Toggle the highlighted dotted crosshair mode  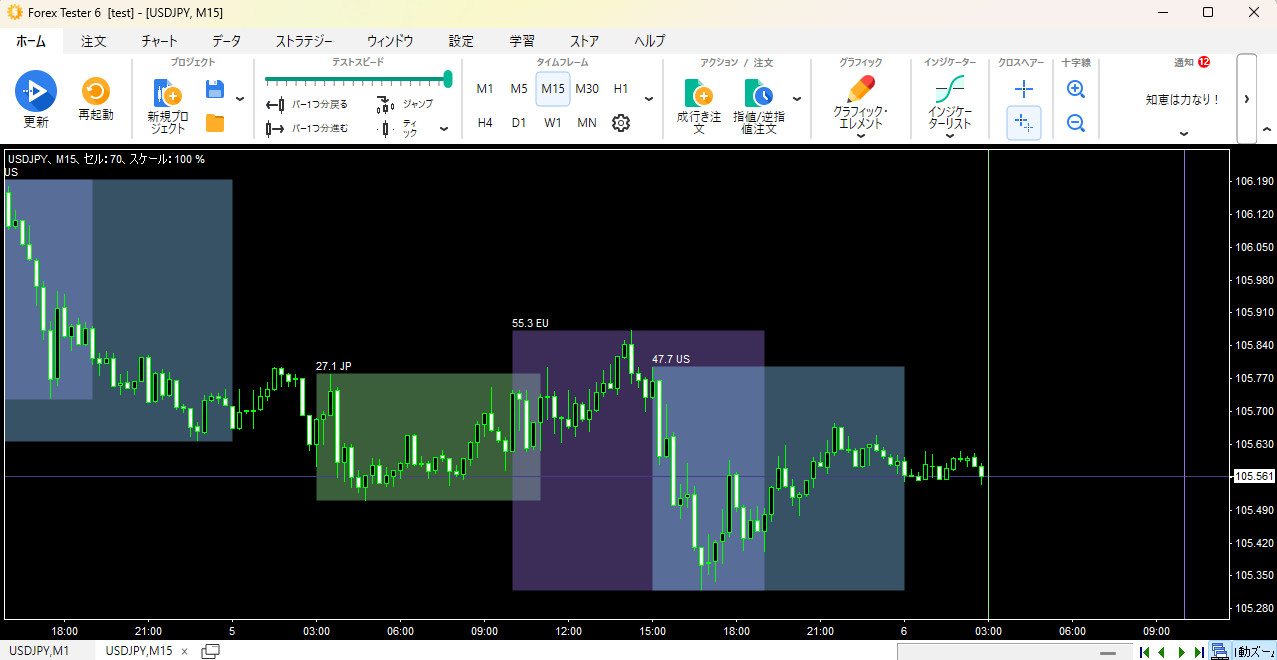click(x=1024, y=123)
